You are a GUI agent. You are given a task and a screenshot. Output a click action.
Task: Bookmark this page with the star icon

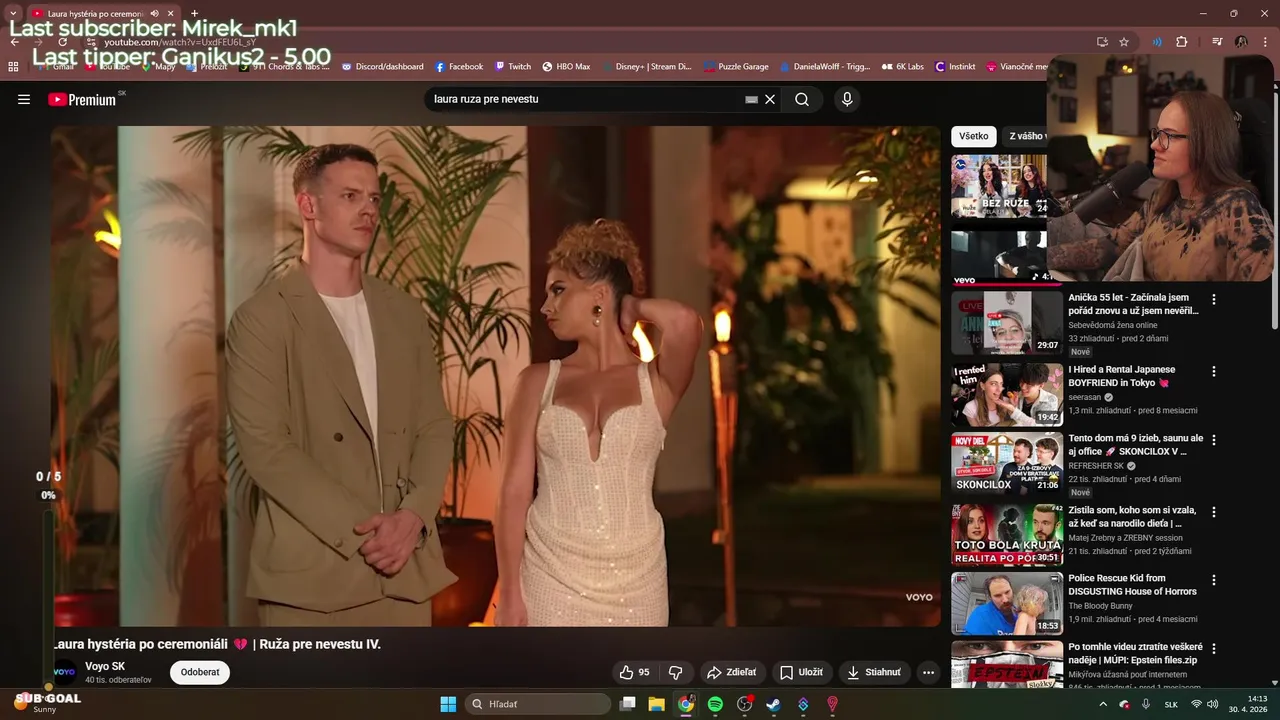[x=1124, y=42]
